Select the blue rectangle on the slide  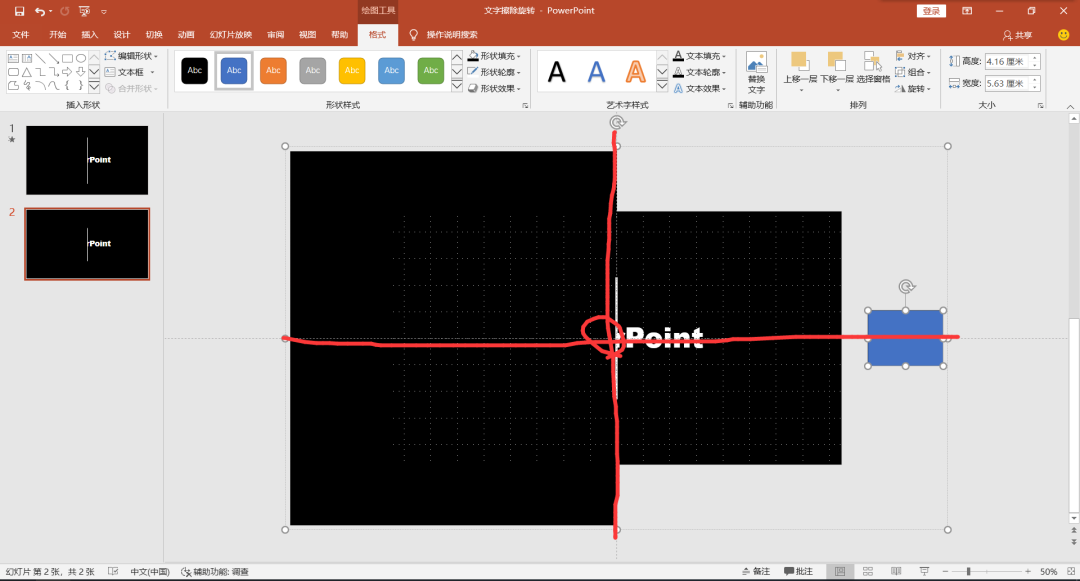(x=905, y=338)
